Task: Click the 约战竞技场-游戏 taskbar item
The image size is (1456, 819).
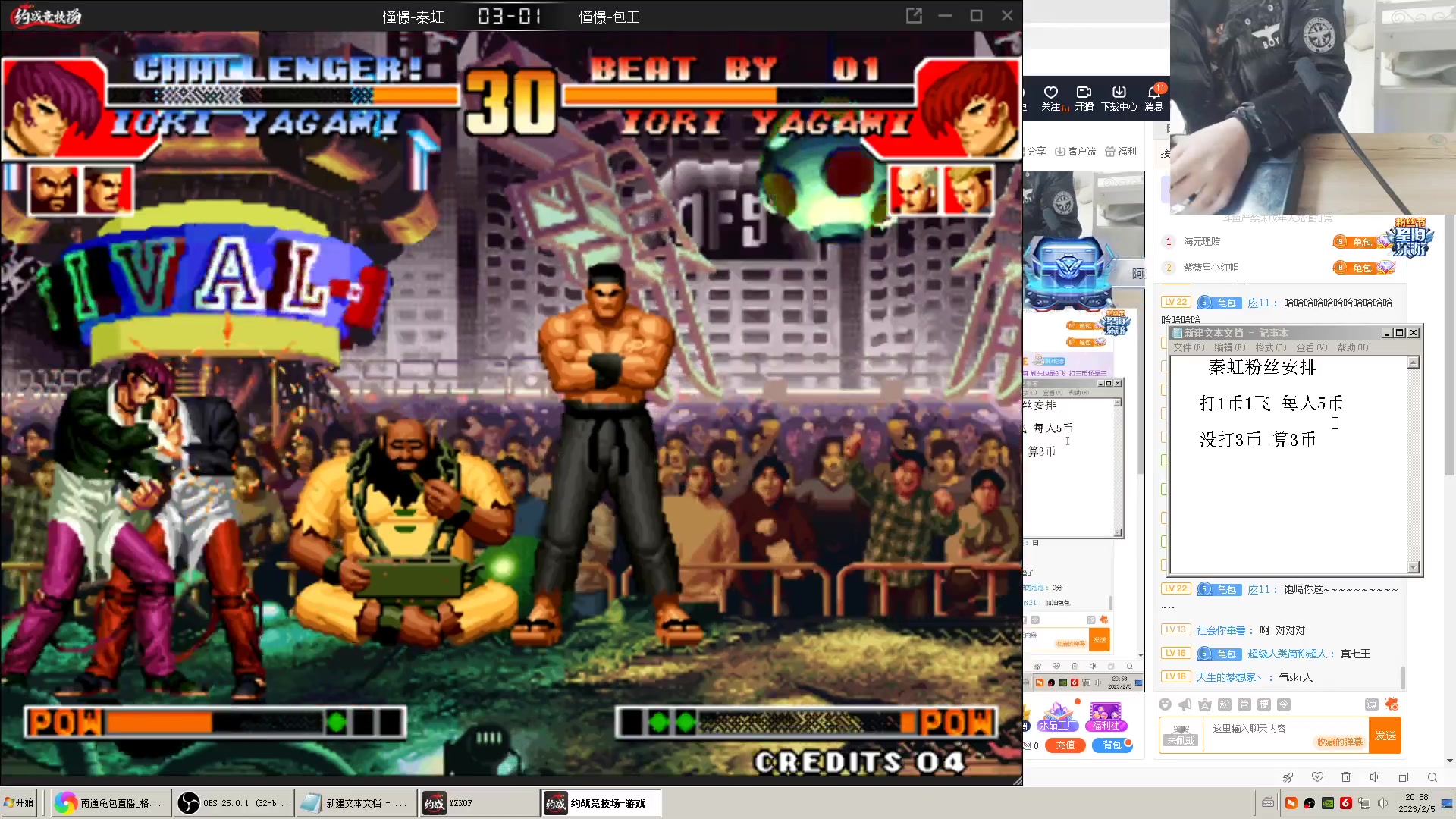Action: click(601, 803)
